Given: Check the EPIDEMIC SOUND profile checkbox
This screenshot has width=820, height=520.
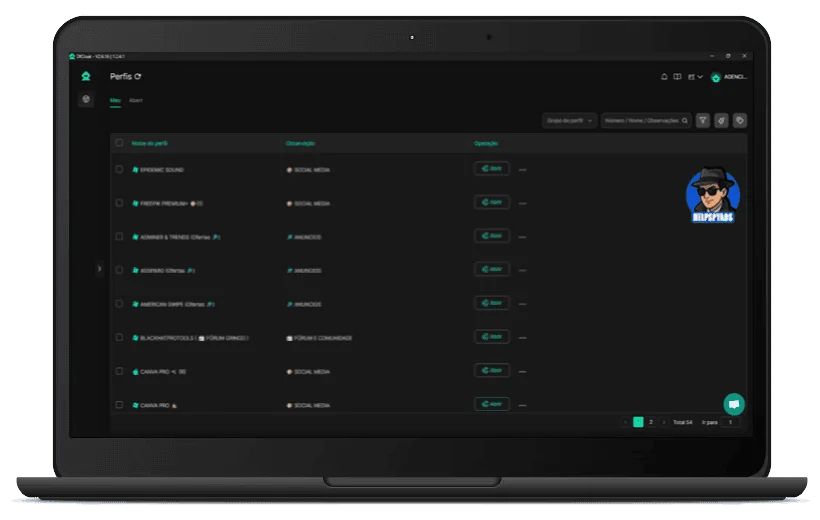Looking at the screenshot, I should point(119,169).
